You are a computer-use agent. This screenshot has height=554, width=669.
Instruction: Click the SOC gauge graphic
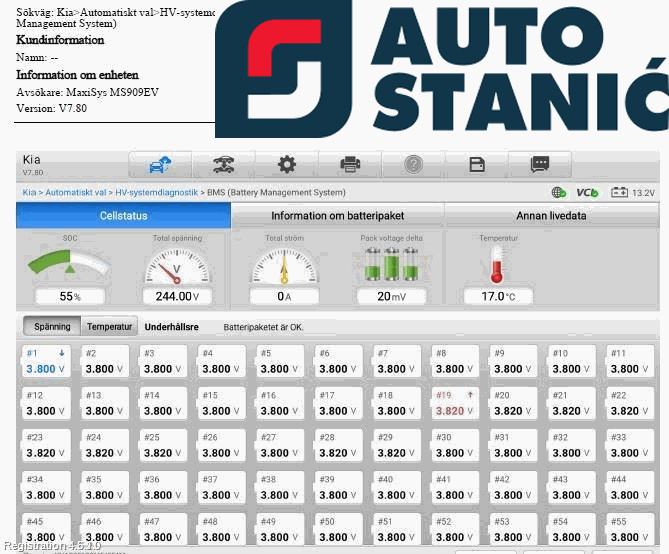point(69,264)
